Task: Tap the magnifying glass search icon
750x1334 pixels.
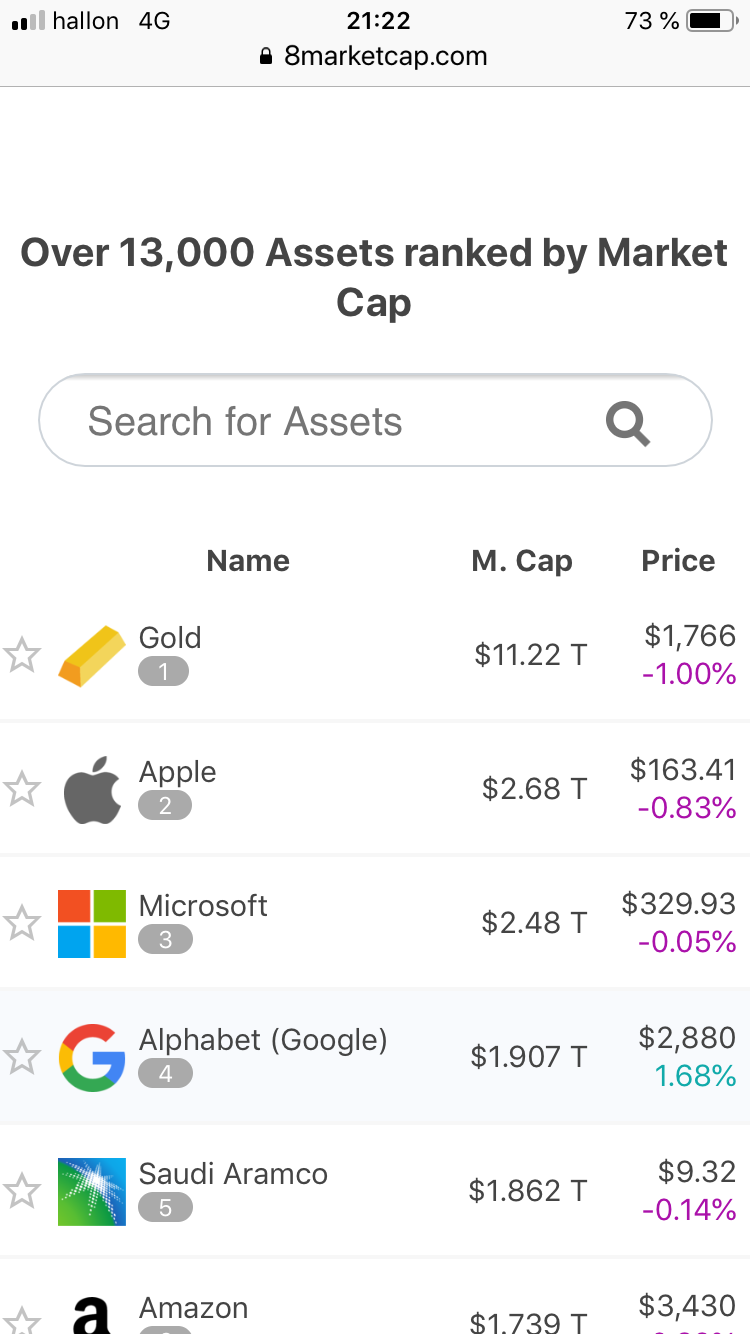Action: 628,423
